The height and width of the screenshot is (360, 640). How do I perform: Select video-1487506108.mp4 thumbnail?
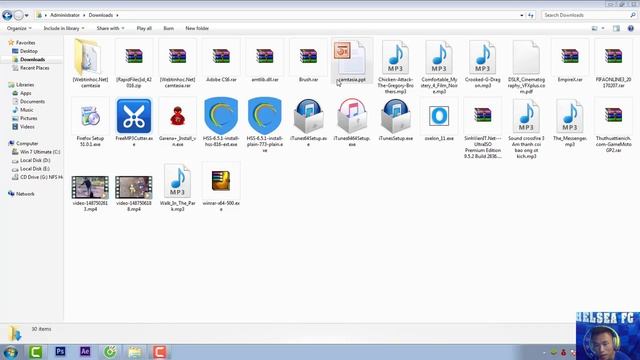[134, 187]
